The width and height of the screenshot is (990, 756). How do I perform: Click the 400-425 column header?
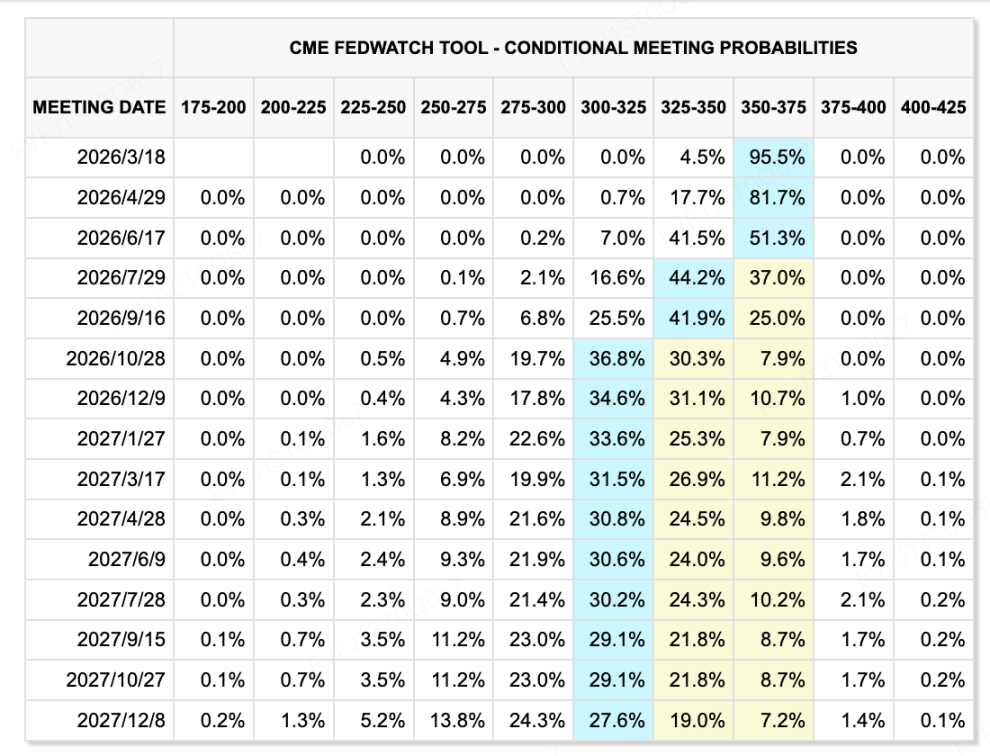point(933,107)
